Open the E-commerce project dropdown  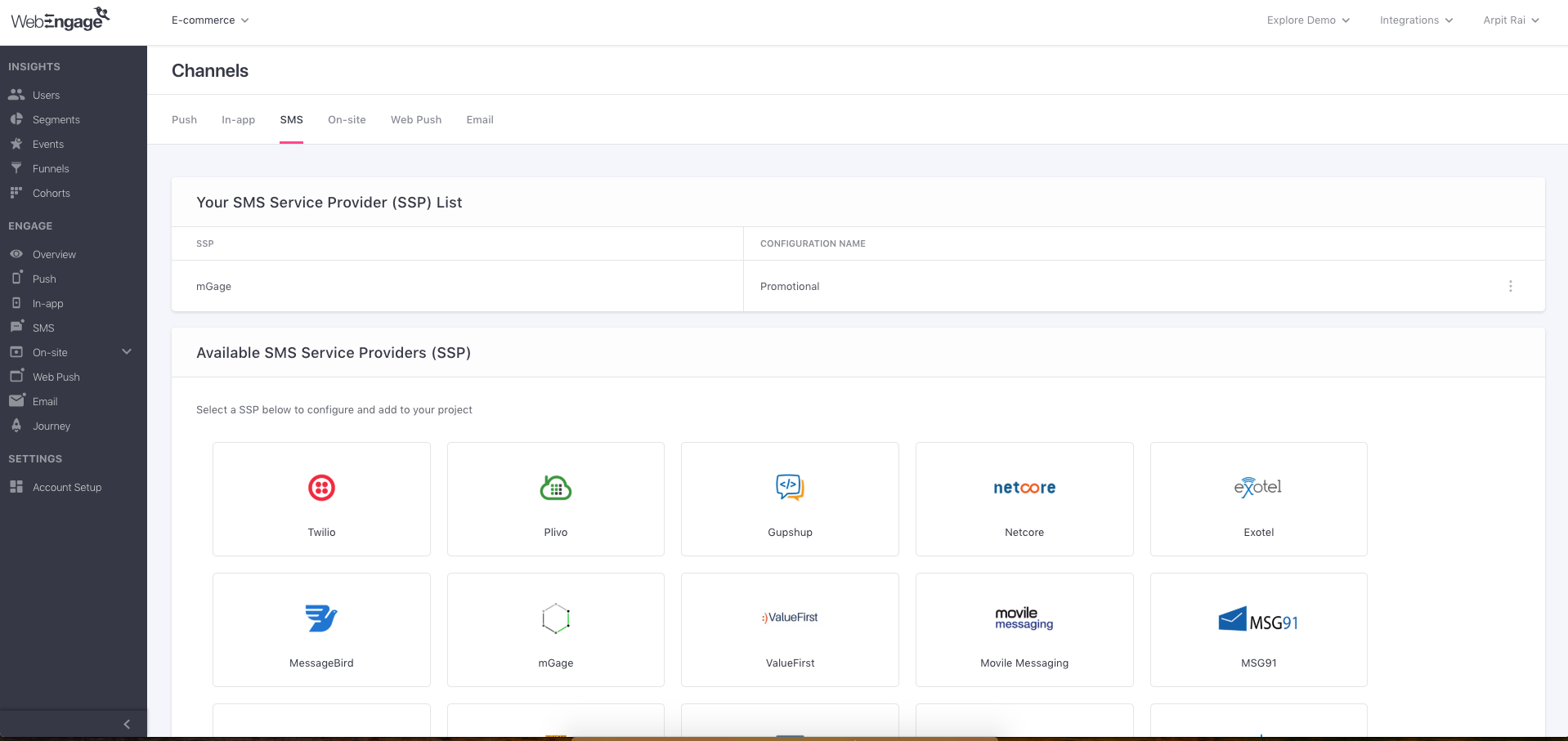pos(210,20)
